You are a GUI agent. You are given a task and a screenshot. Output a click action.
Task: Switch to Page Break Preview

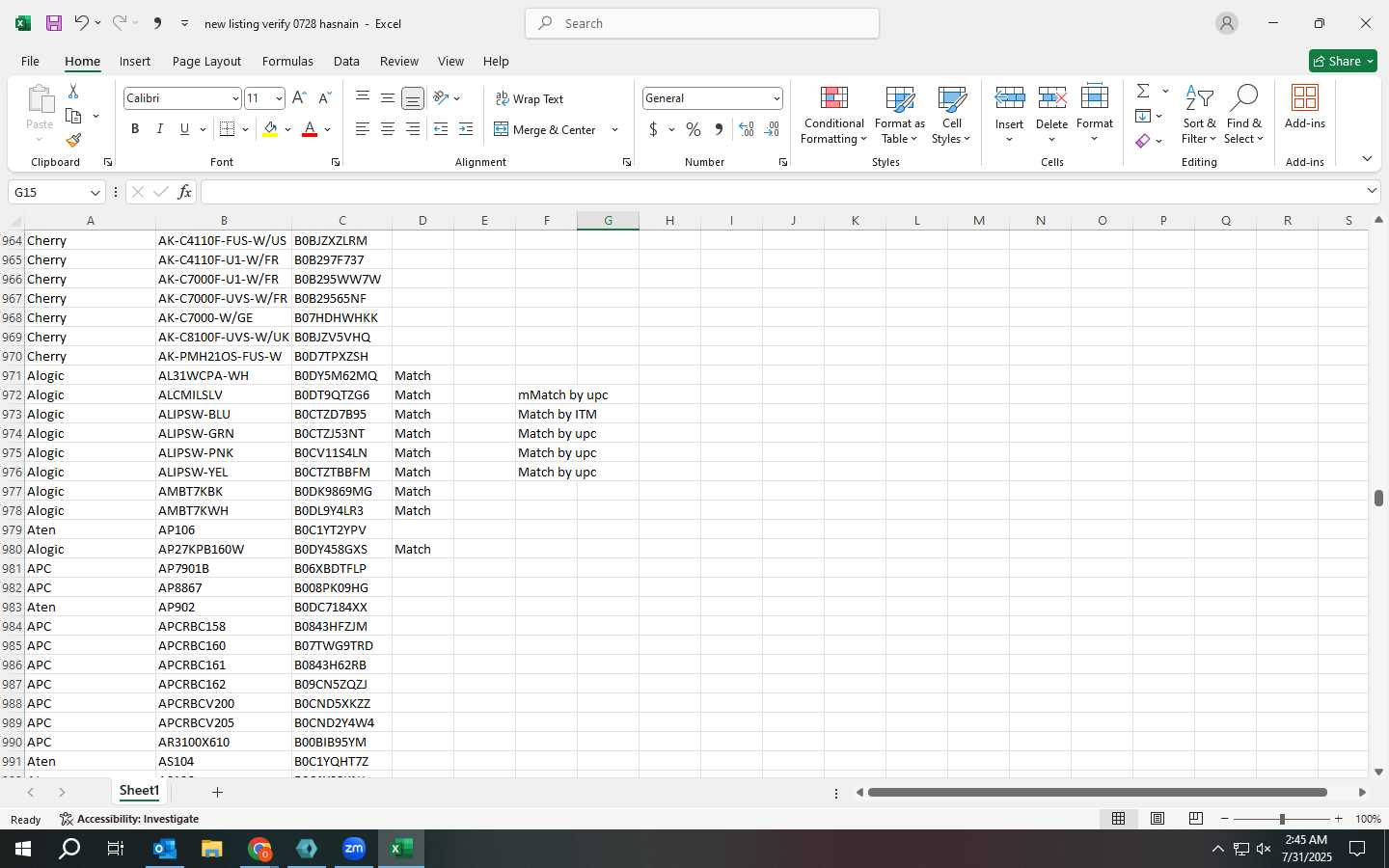[x=1196, y=818]
